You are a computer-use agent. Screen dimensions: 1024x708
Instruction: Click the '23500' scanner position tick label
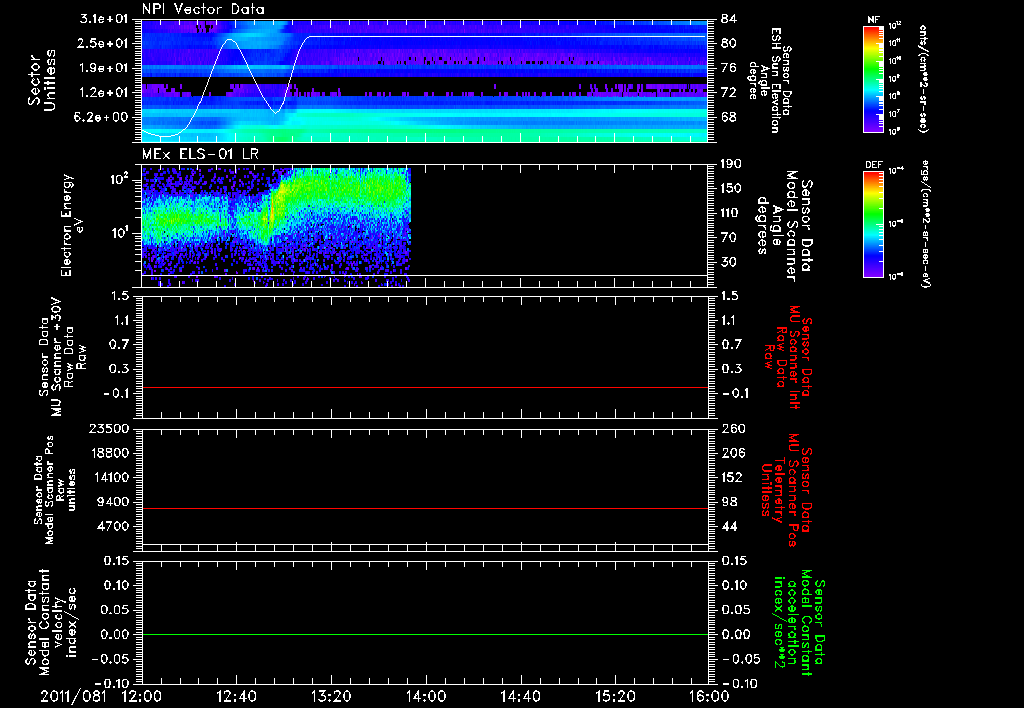(x=108, y=428)
